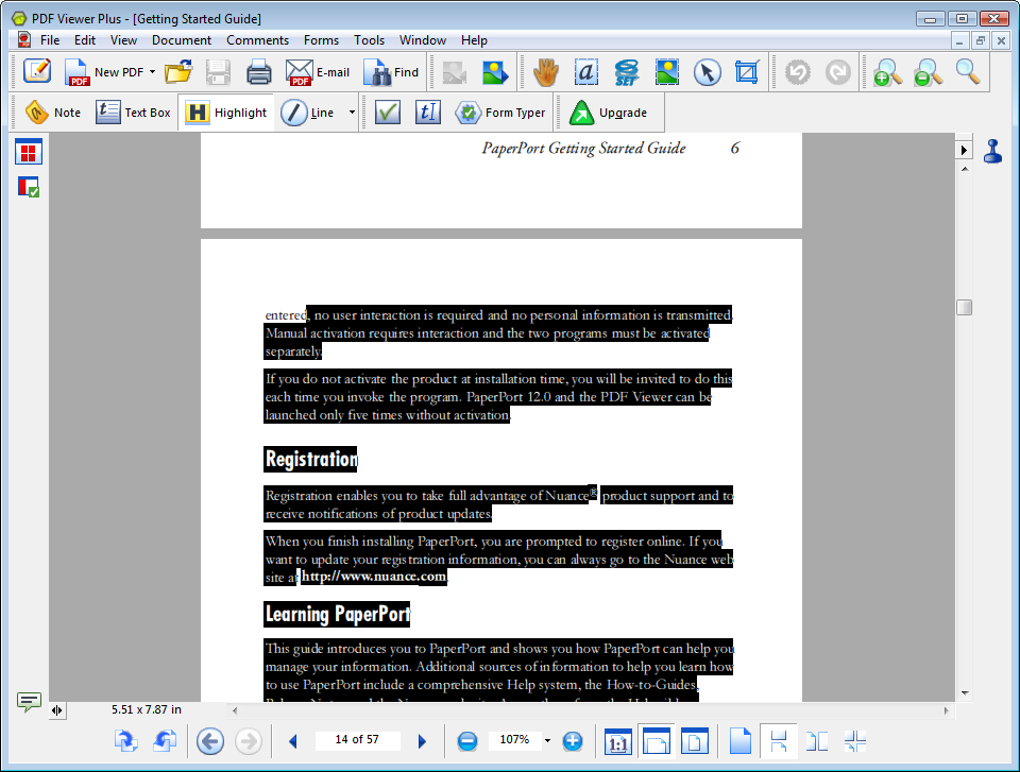Open the Forms menu

tap(321, 40)
